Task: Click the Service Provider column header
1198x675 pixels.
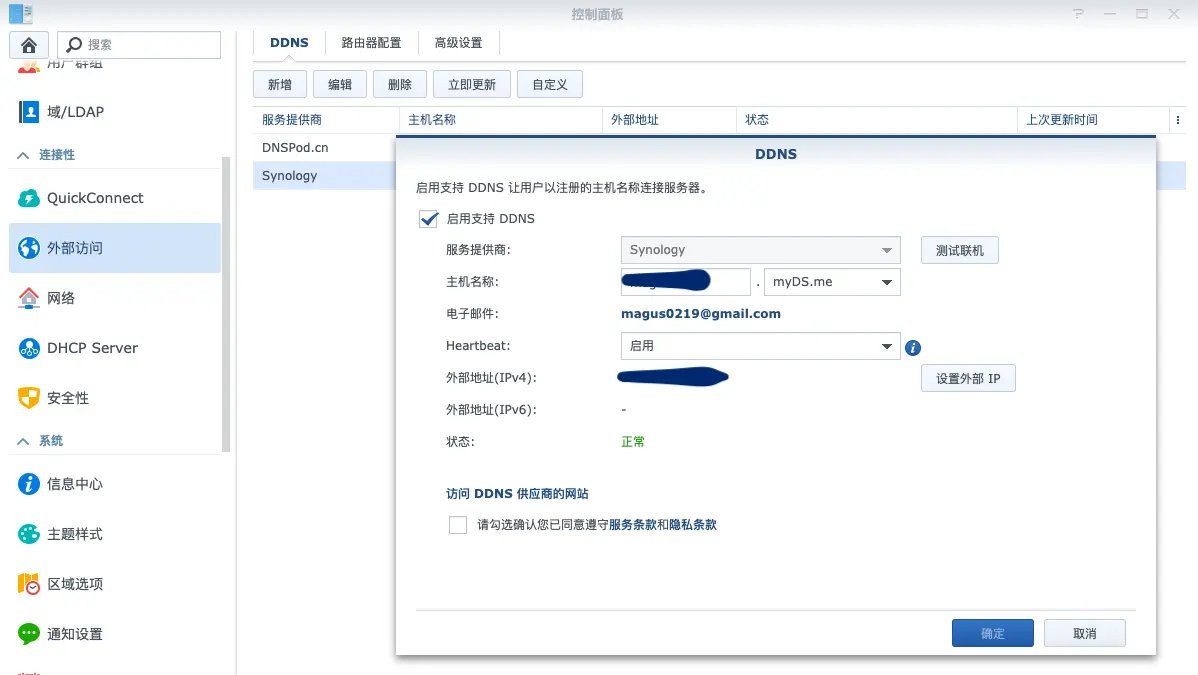Action: click(x=326, y=120)
